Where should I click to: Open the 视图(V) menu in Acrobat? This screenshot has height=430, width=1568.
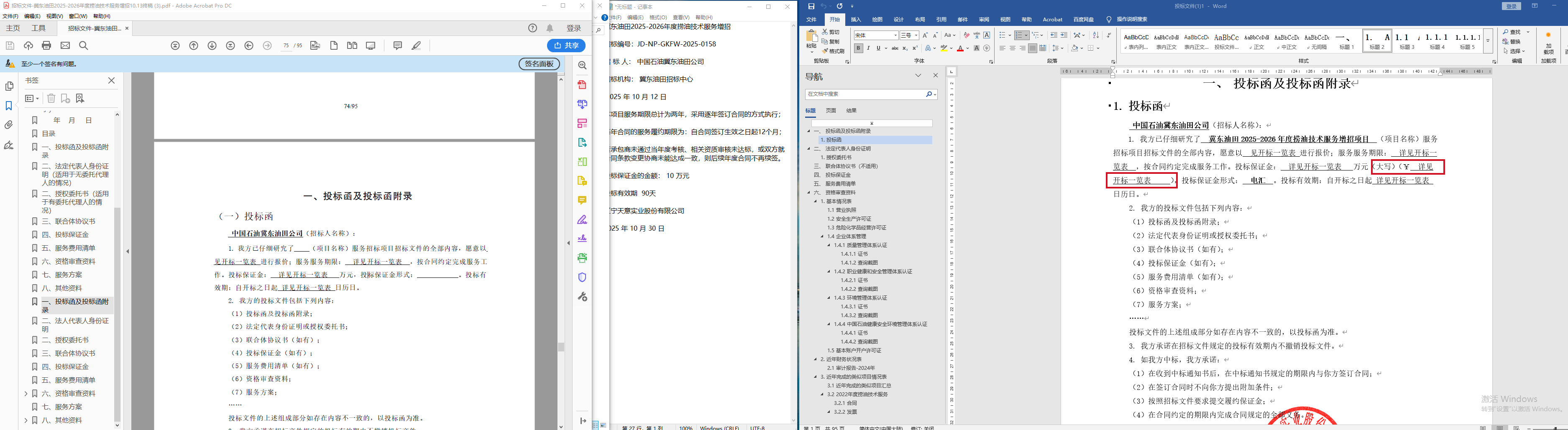55,16
